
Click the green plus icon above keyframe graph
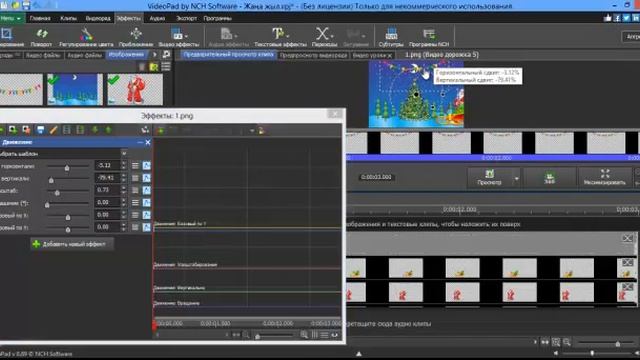pos(160,131)
